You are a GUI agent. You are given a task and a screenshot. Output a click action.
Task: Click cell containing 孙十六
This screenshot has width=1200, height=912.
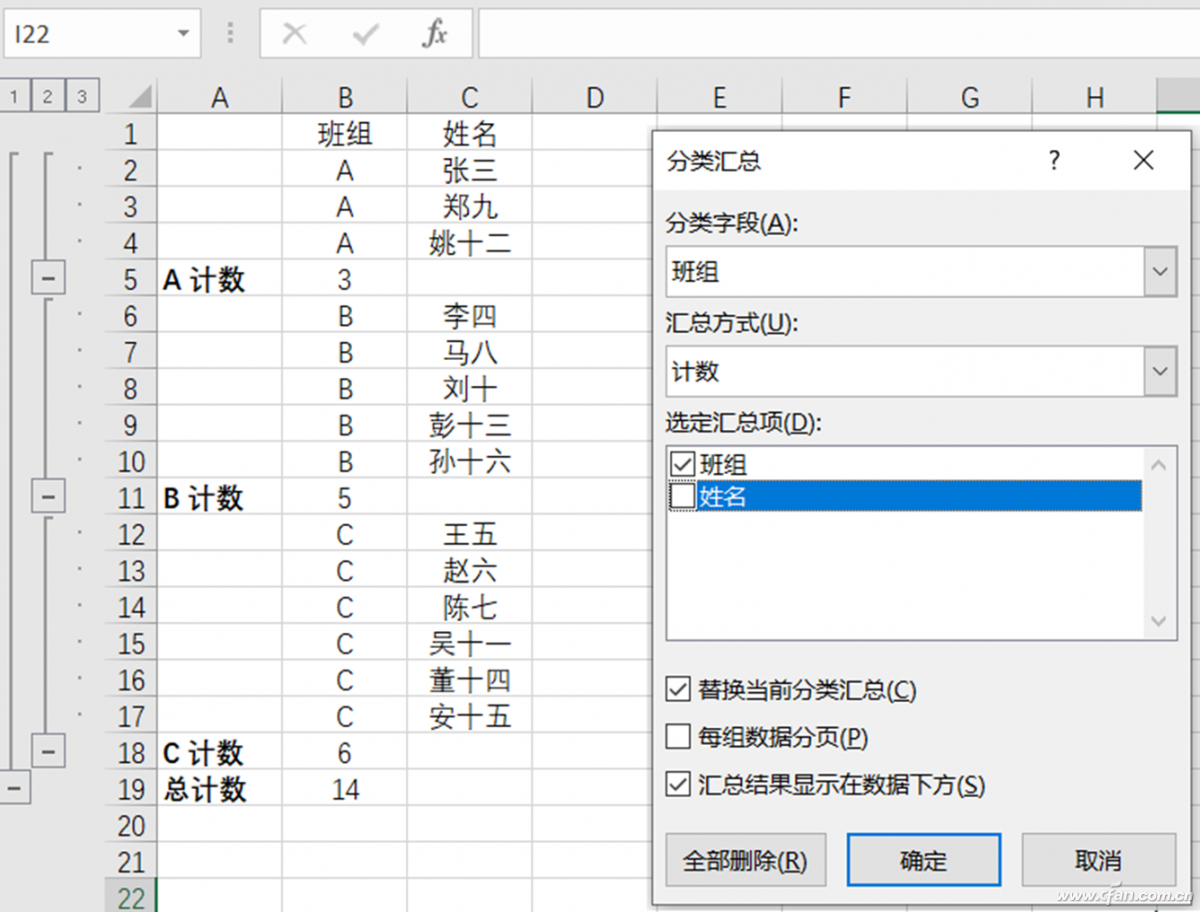[x=470, y=461]
